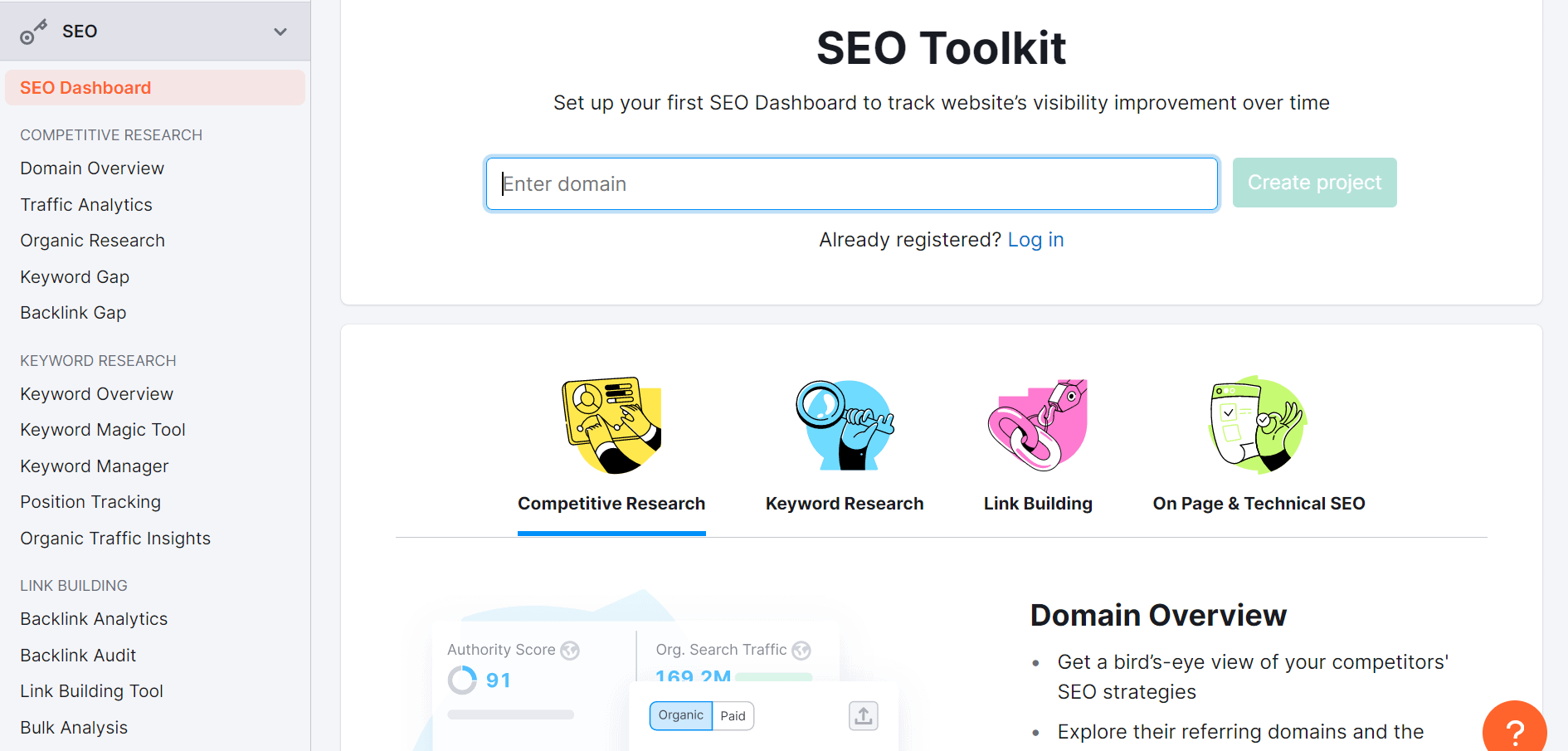Click the Authority Score progress bar
Image resolution: width=1568 pixels, height=751 pixels.
(x=510, y=714)
